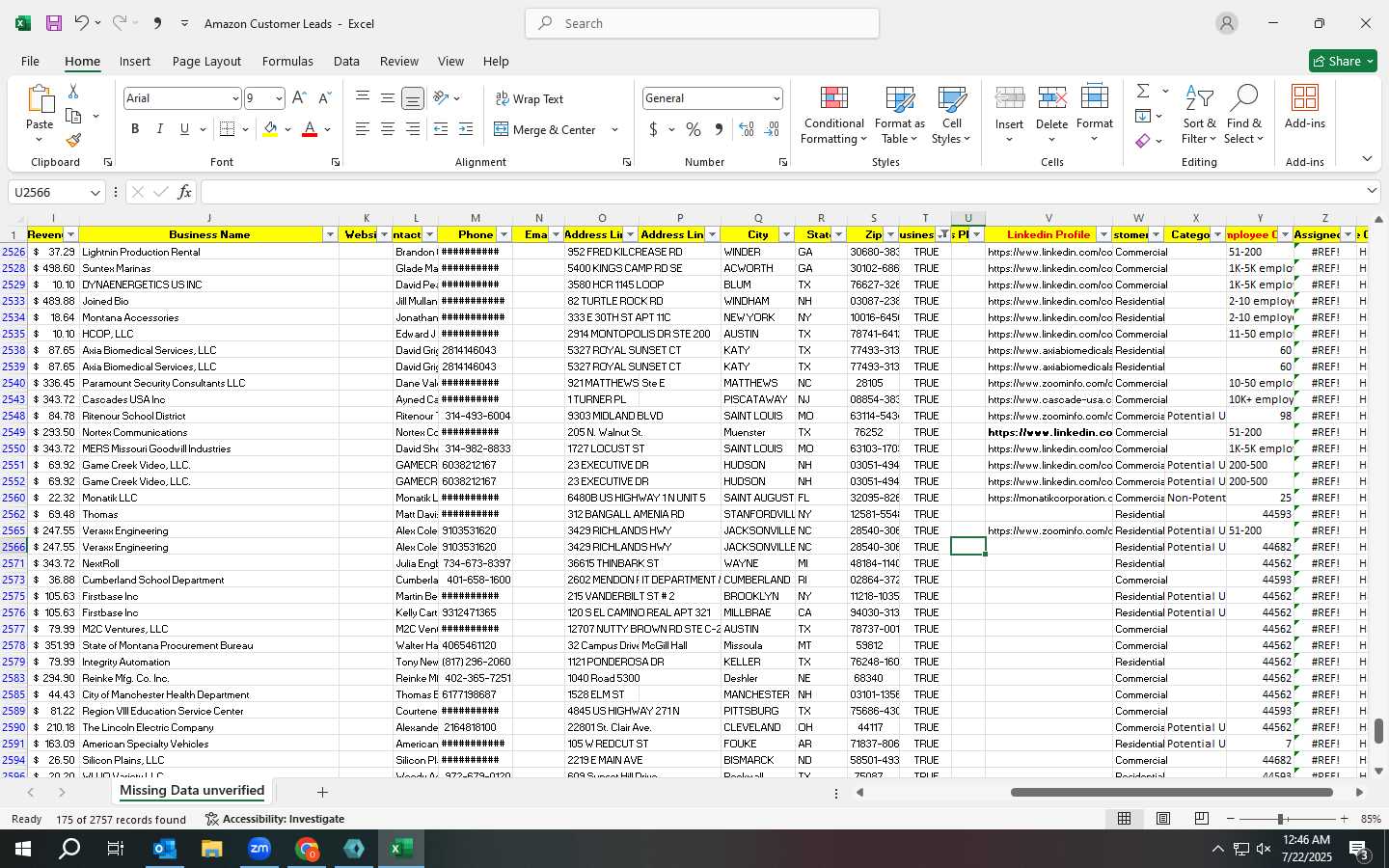Toggle Wrap Text

coord(529,99)
